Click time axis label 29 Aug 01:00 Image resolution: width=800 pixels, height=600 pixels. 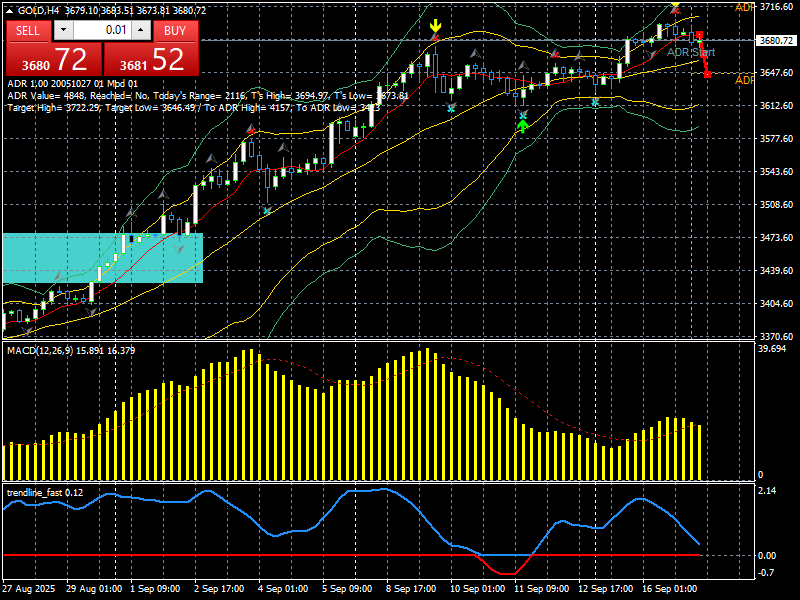[94, 589]
